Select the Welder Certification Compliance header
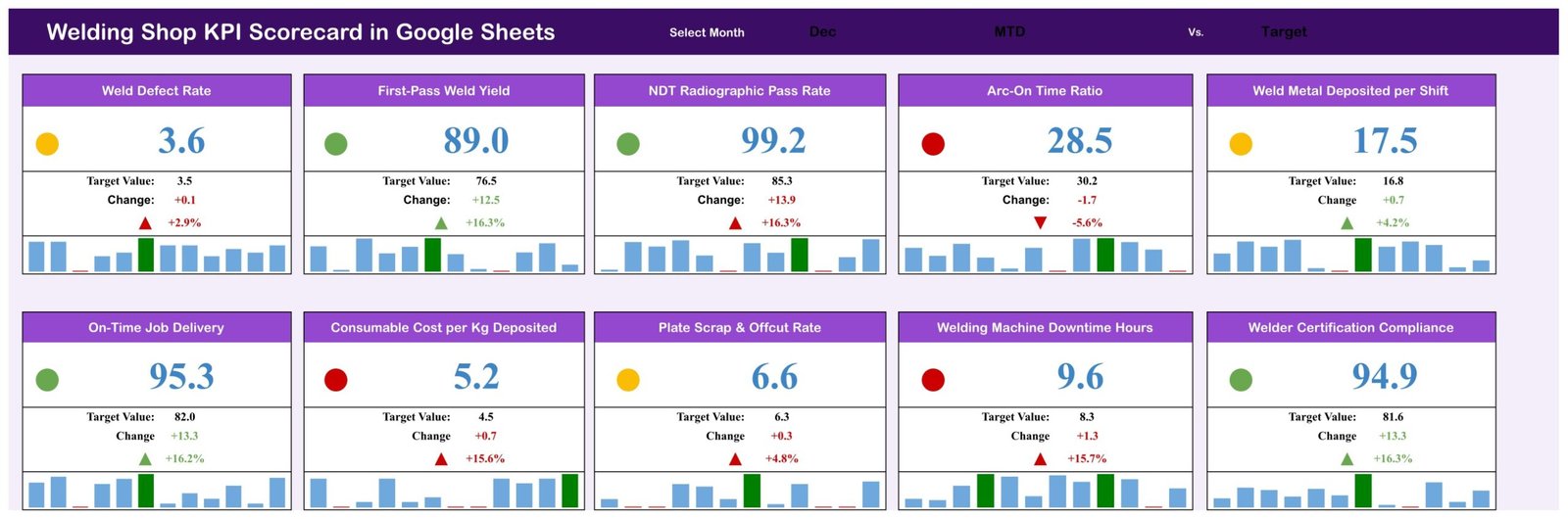1568x519 pixels. [x=1350, y=328]
